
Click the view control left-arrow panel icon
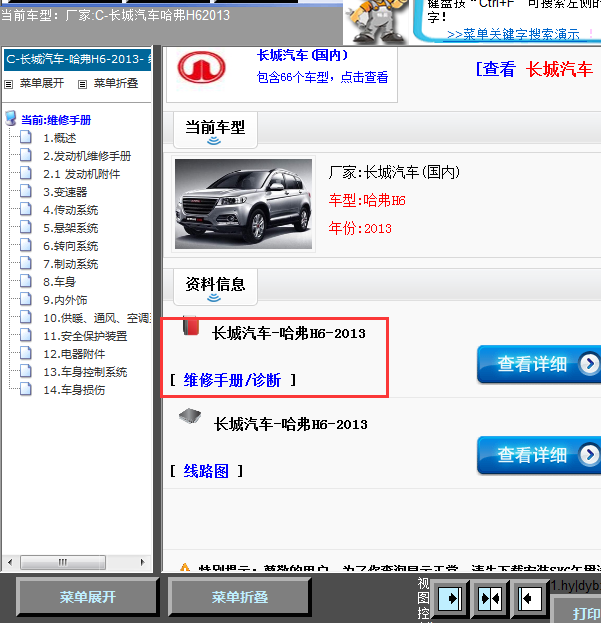530,598
